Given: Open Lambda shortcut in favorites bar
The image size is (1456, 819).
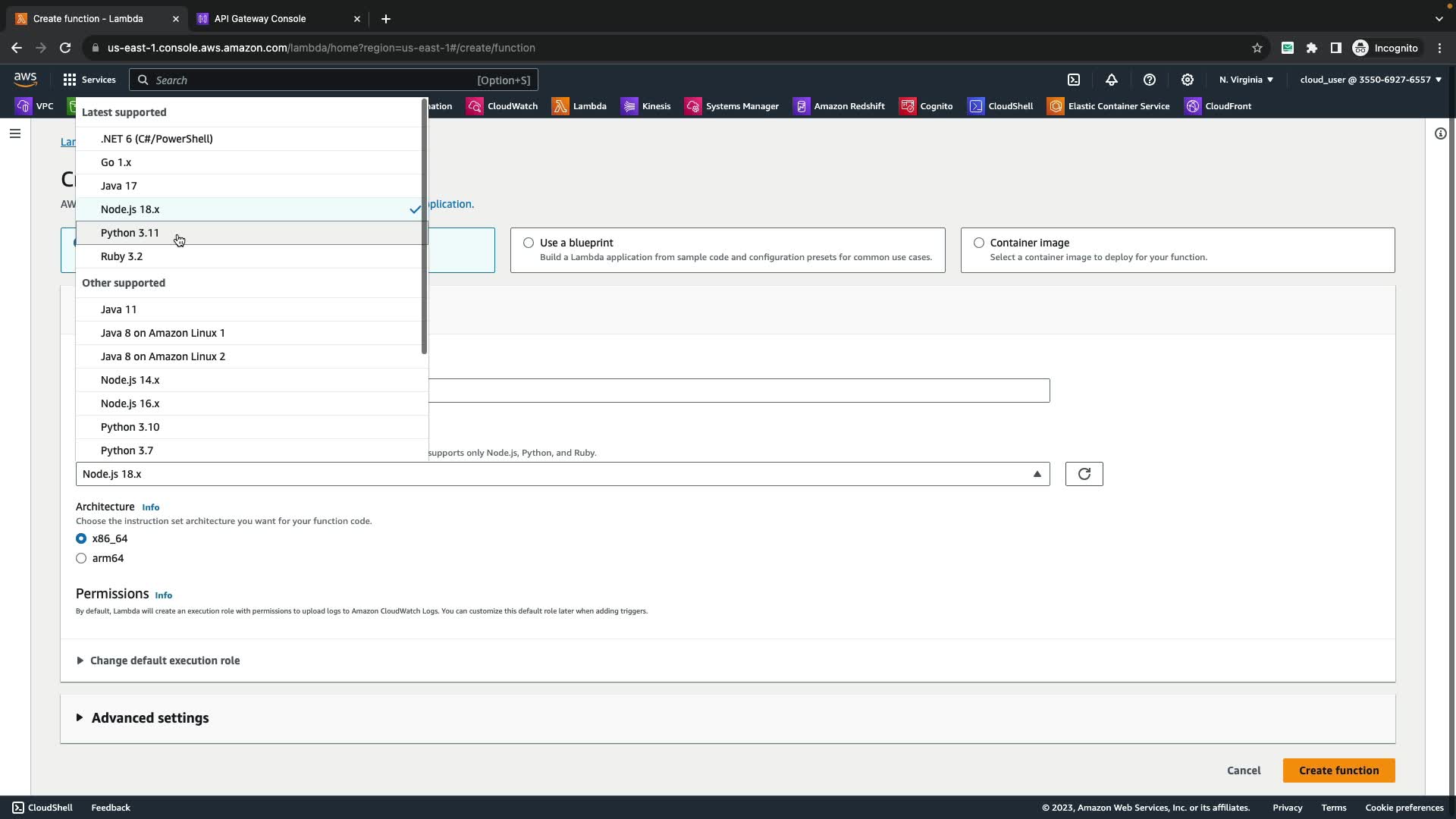Looking at the screenshot, I should pyautogui.click(x=579, y=106).
